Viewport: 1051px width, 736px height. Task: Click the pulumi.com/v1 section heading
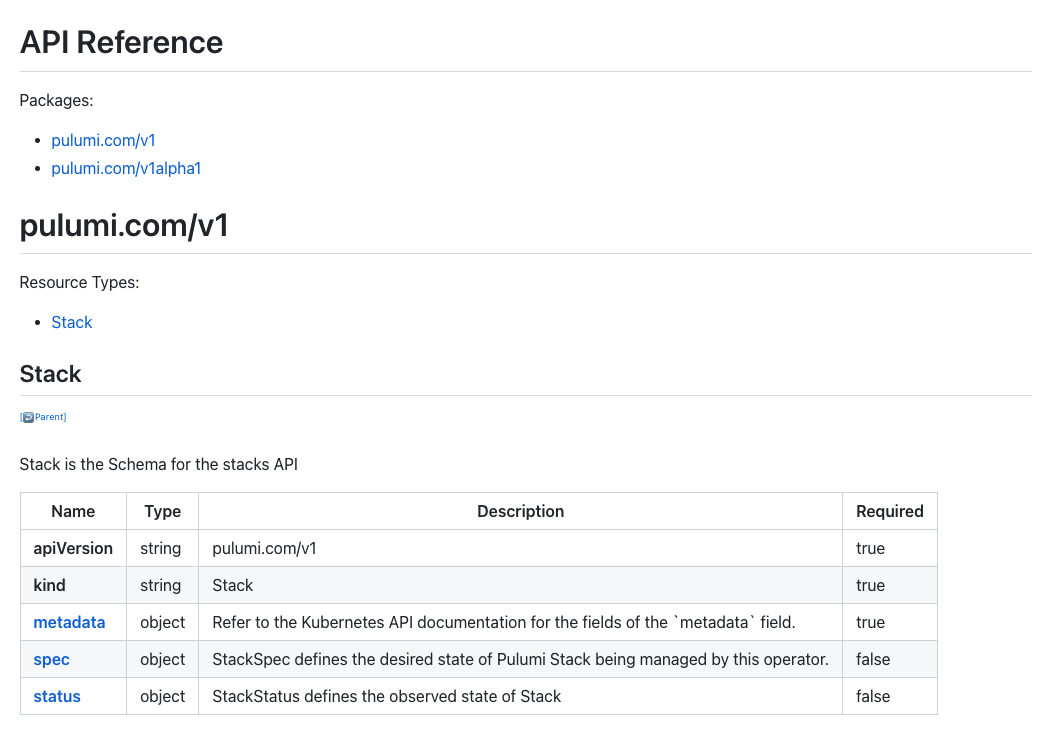click(x=124, y=225)
